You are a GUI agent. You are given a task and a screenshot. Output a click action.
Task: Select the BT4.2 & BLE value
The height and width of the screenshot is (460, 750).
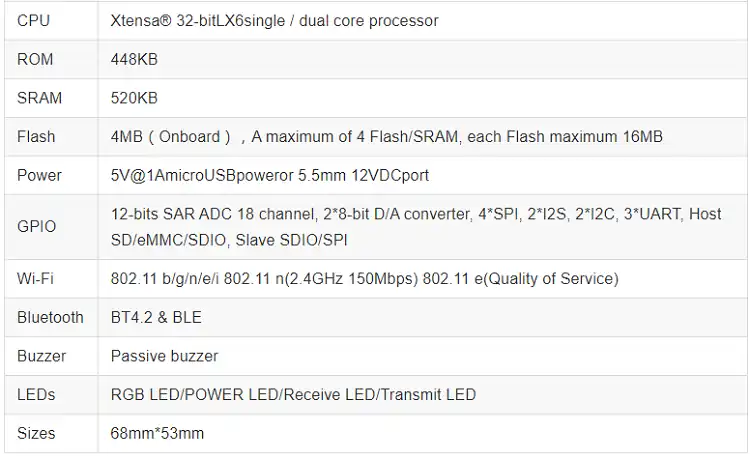[156, 317]
